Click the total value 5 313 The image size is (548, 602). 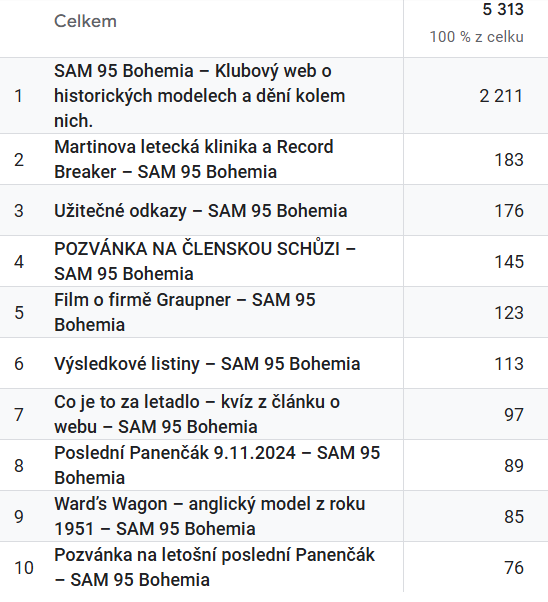click(x=503, y=9)
